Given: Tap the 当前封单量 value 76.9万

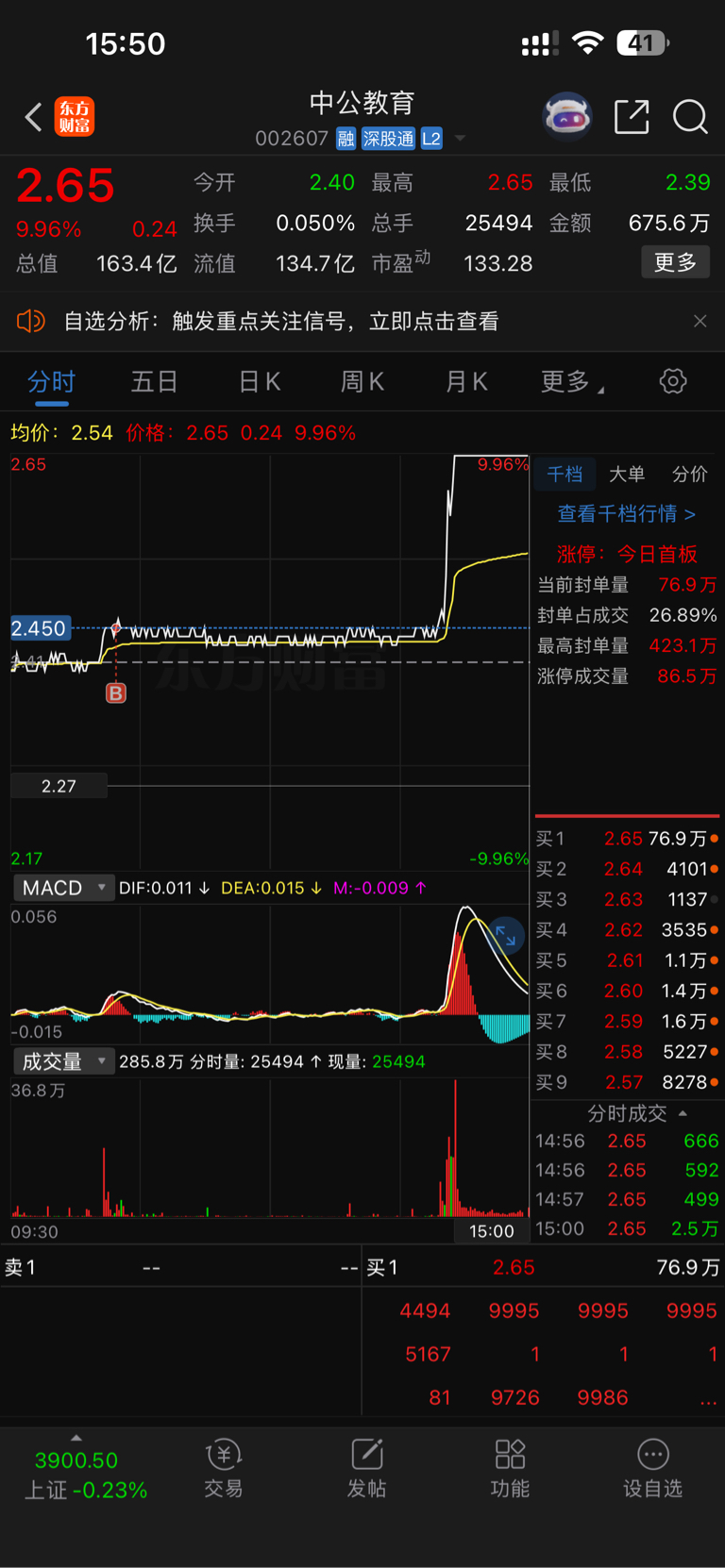Looking at the screenshot, I should 687,585.
